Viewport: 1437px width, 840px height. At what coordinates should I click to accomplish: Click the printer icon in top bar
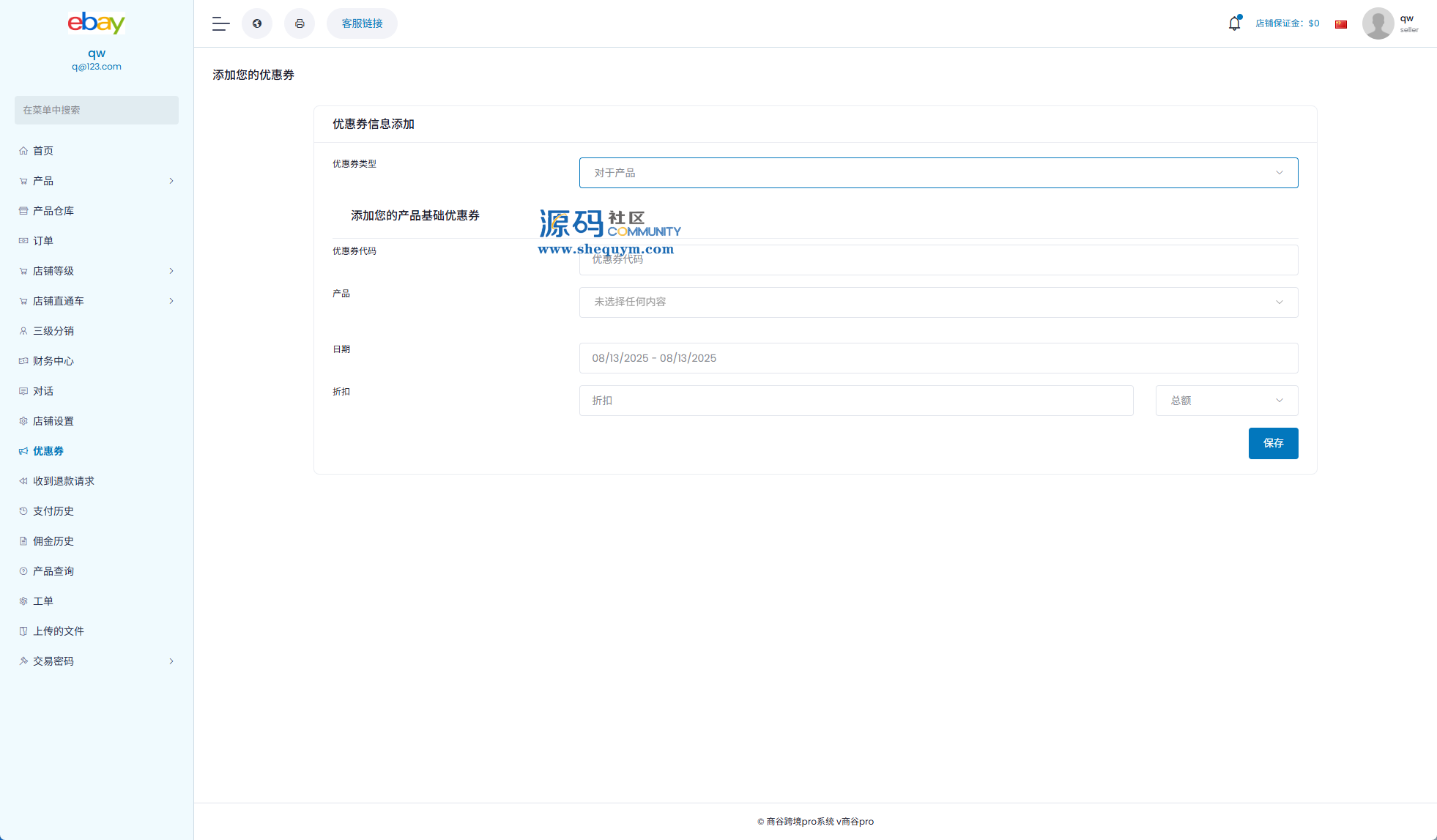coord(300,23)
